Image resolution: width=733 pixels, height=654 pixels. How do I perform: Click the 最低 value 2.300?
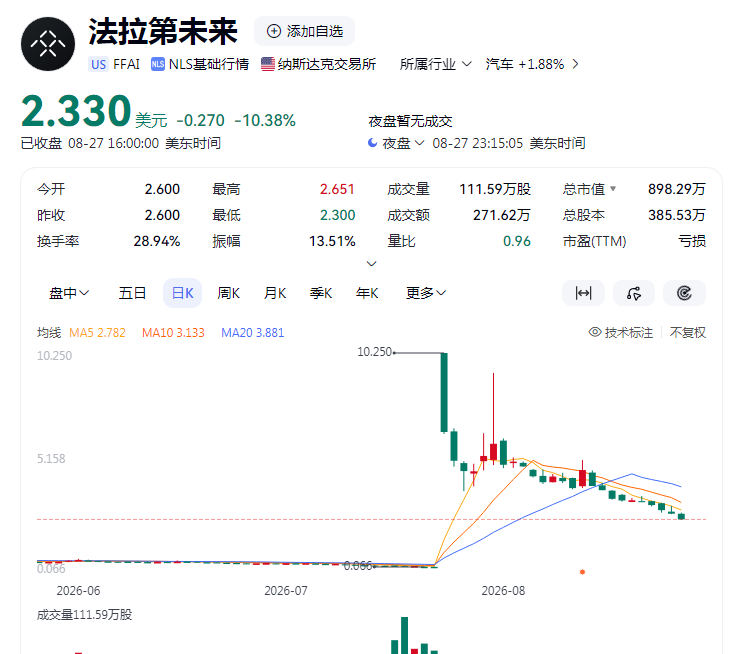pyautogui.click(x=337, y=215)
